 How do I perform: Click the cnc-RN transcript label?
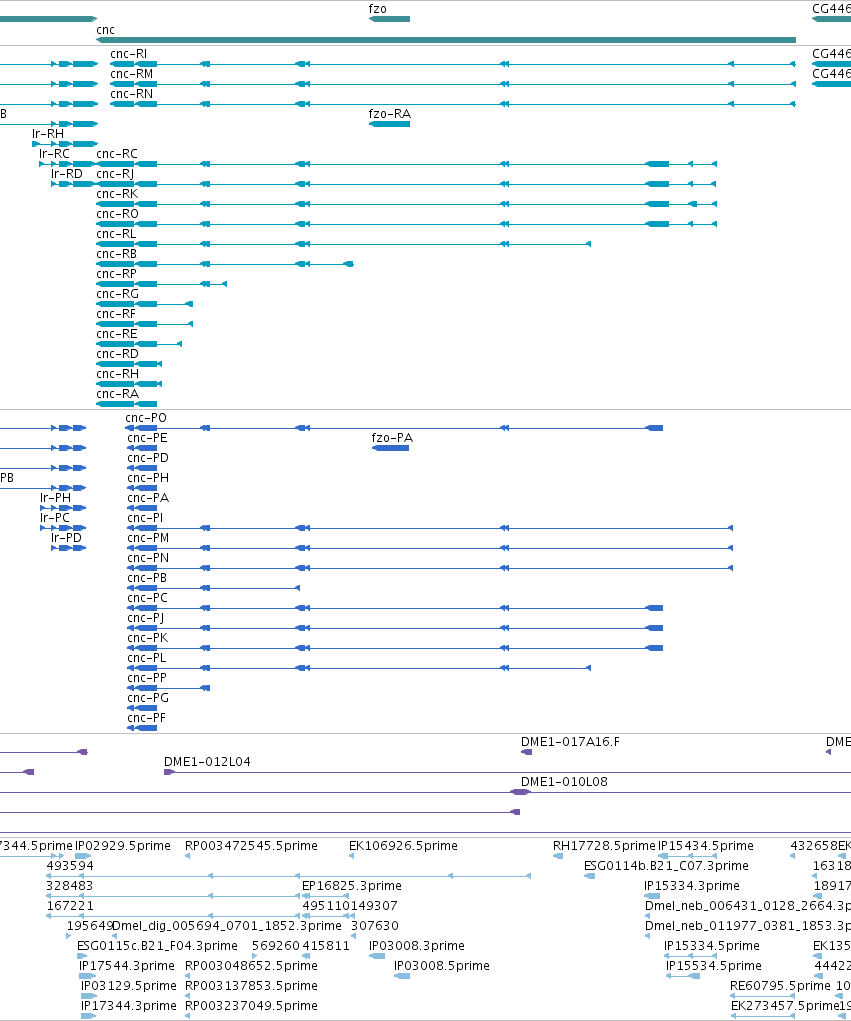click(x=132, y=94)
